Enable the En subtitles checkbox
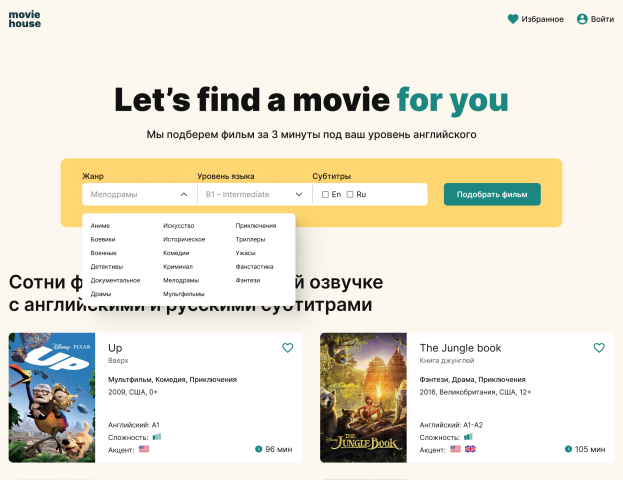This screenshot has width=623, height=480. tap(325, 194)
